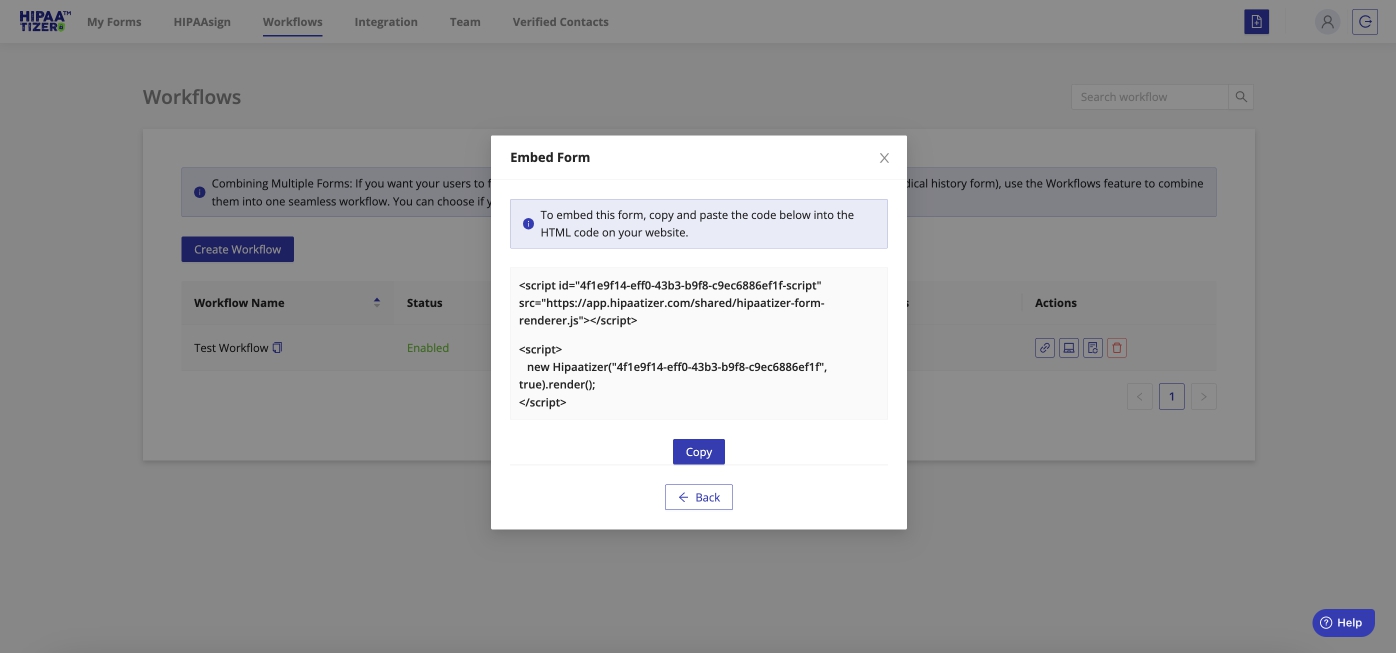
Task: Click the link icon for Test Workflow
Action: click(x=1045, y=348)
